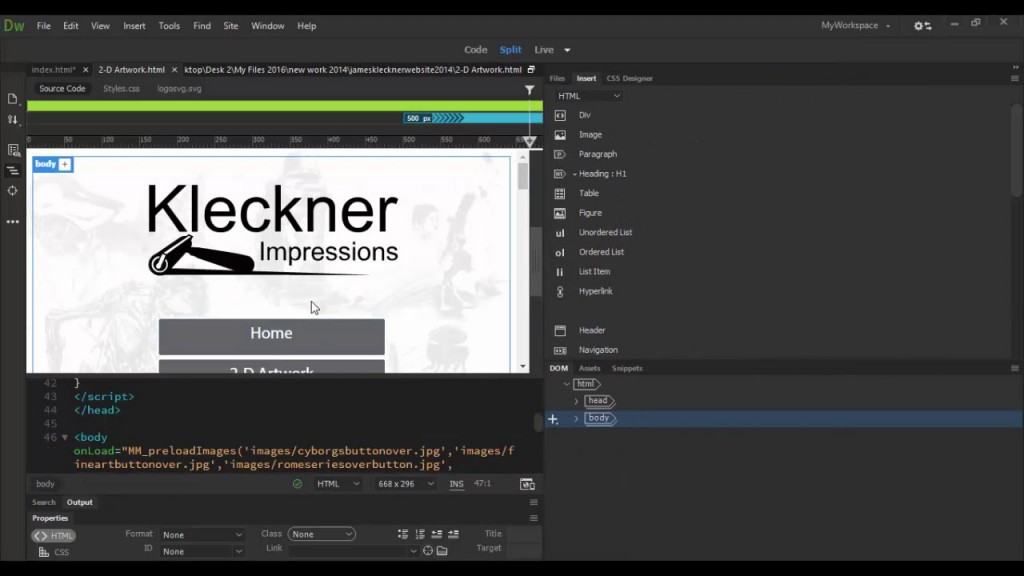Click the Browse for Folder icon beside Link field
This screenshot has width=1024, height=576.
pyautogui.click(x=442, y=551)
